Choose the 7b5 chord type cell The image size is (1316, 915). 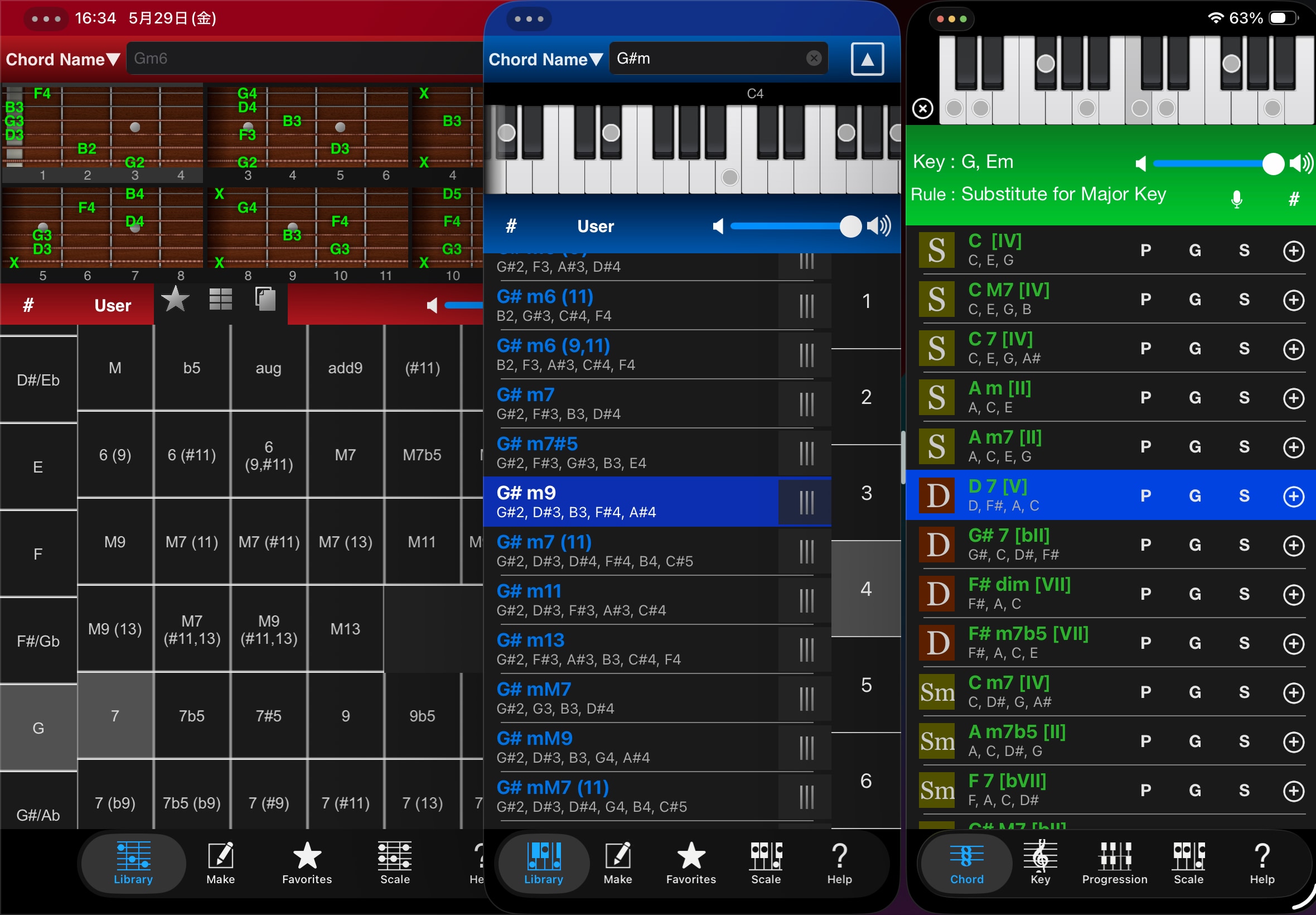(192, 715)
